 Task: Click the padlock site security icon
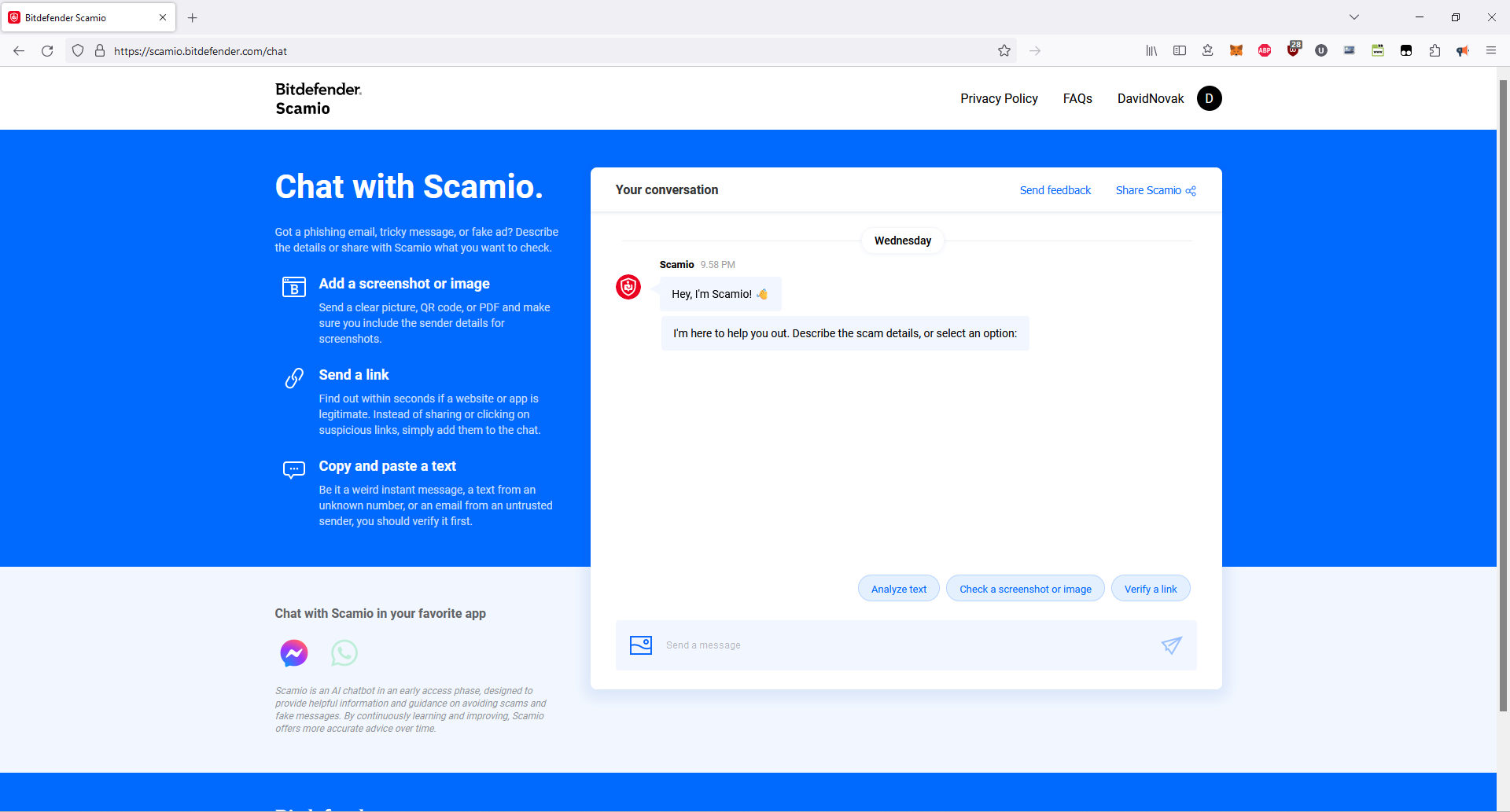tap(100, 51)
